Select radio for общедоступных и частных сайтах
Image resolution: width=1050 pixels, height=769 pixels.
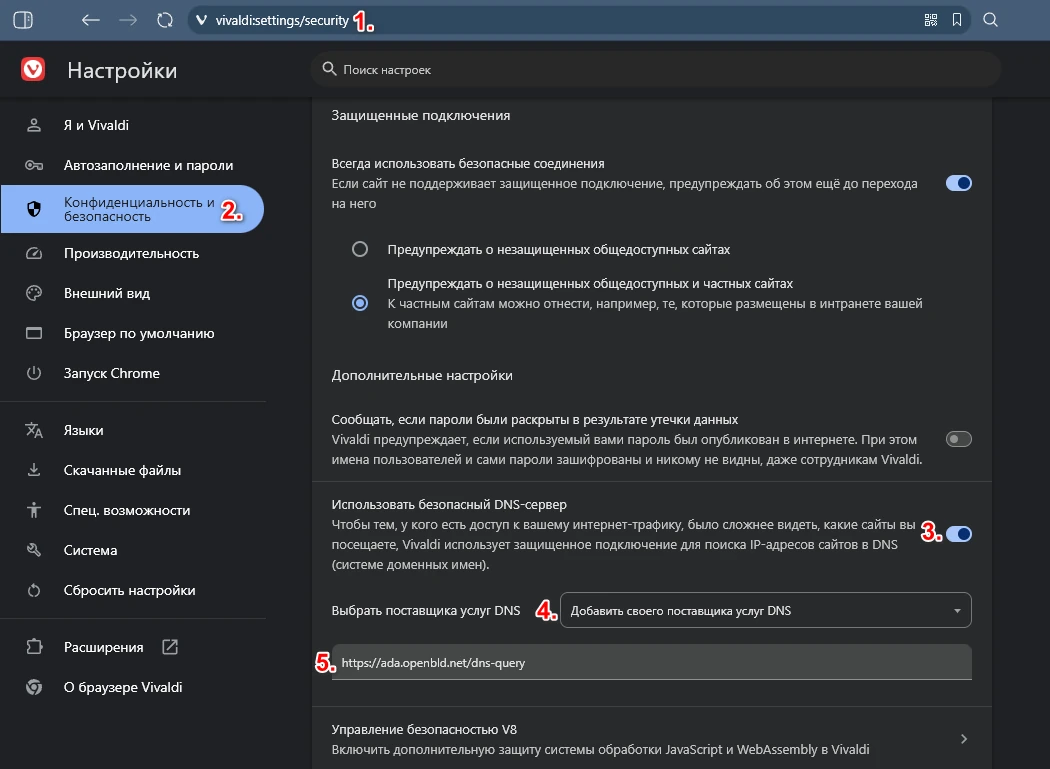tap(360, 303)
